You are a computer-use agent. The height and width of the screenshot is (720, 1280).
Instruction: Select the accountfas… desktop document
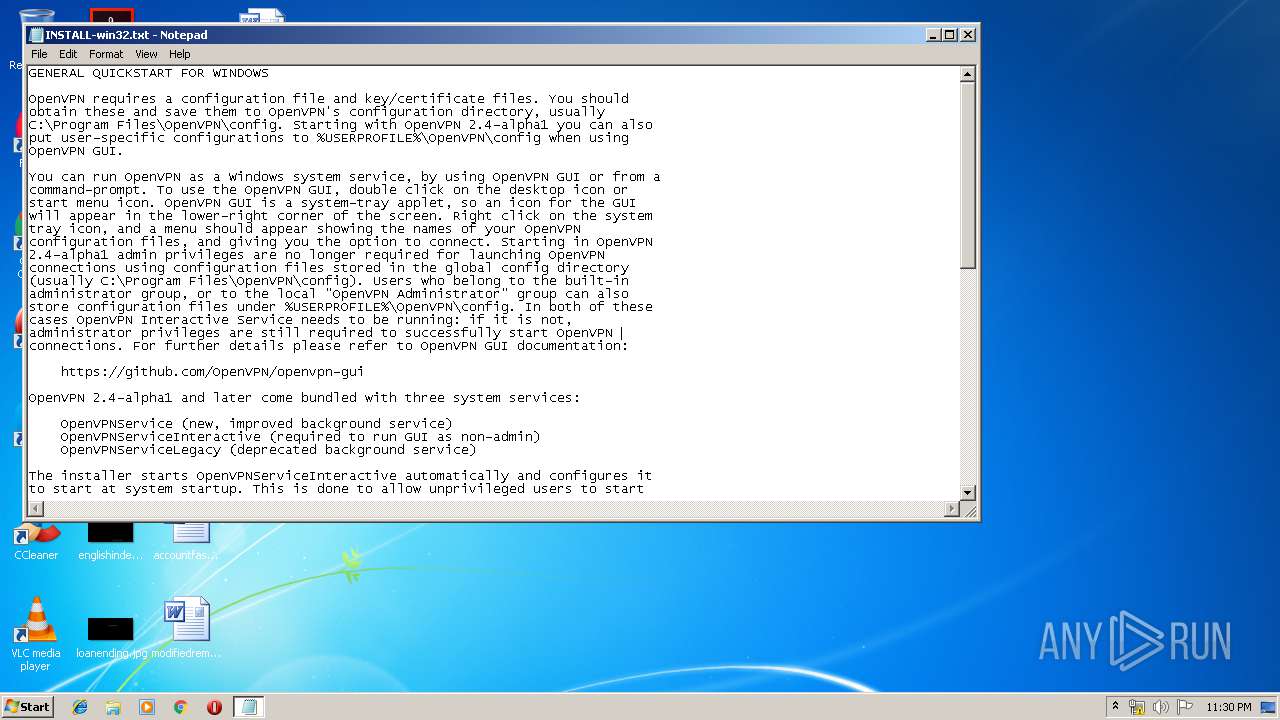pos(186,541)
